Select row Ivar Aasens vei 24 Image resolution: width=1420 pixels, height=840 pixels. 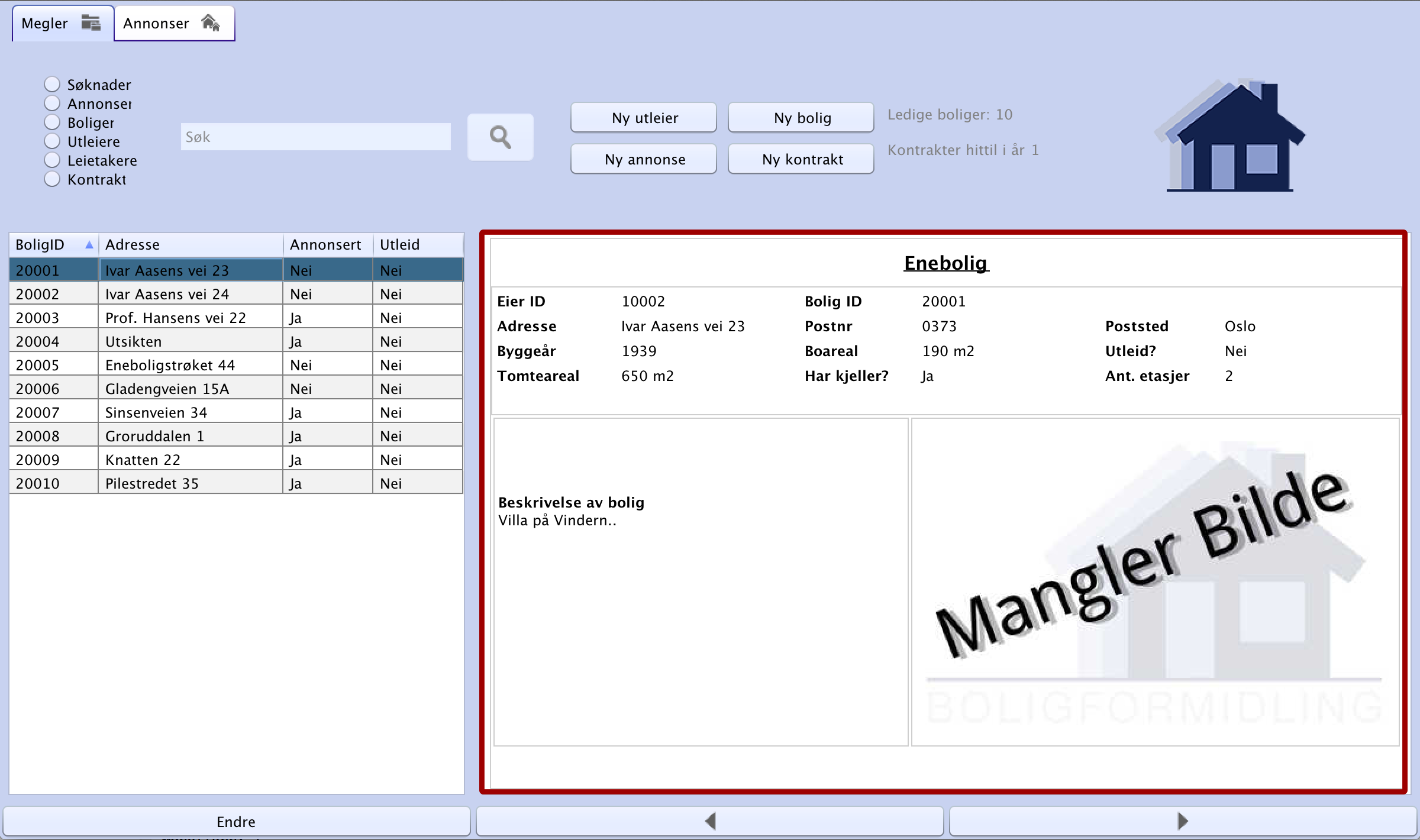pos(236,294)
